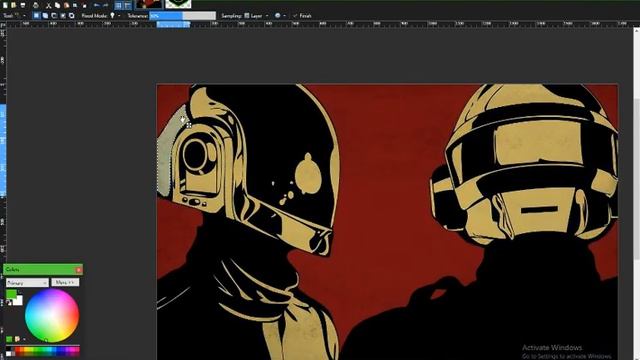Viewport: 640px width, 360px height.
Task: Print the image using the printer icon
Action: point(36,5)
